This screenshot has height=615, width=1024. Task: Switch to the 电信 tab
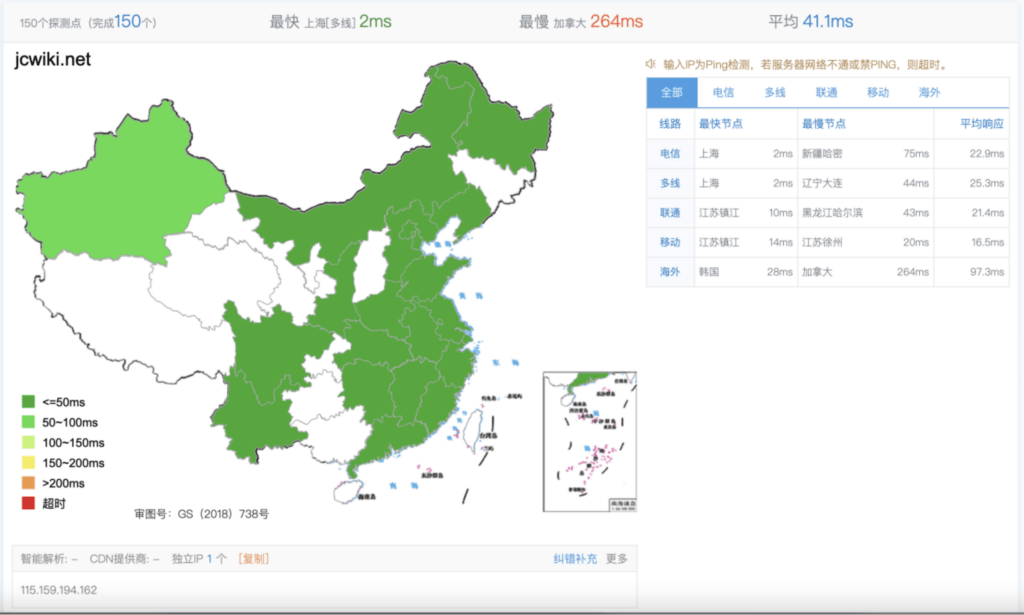pos(723,93)
